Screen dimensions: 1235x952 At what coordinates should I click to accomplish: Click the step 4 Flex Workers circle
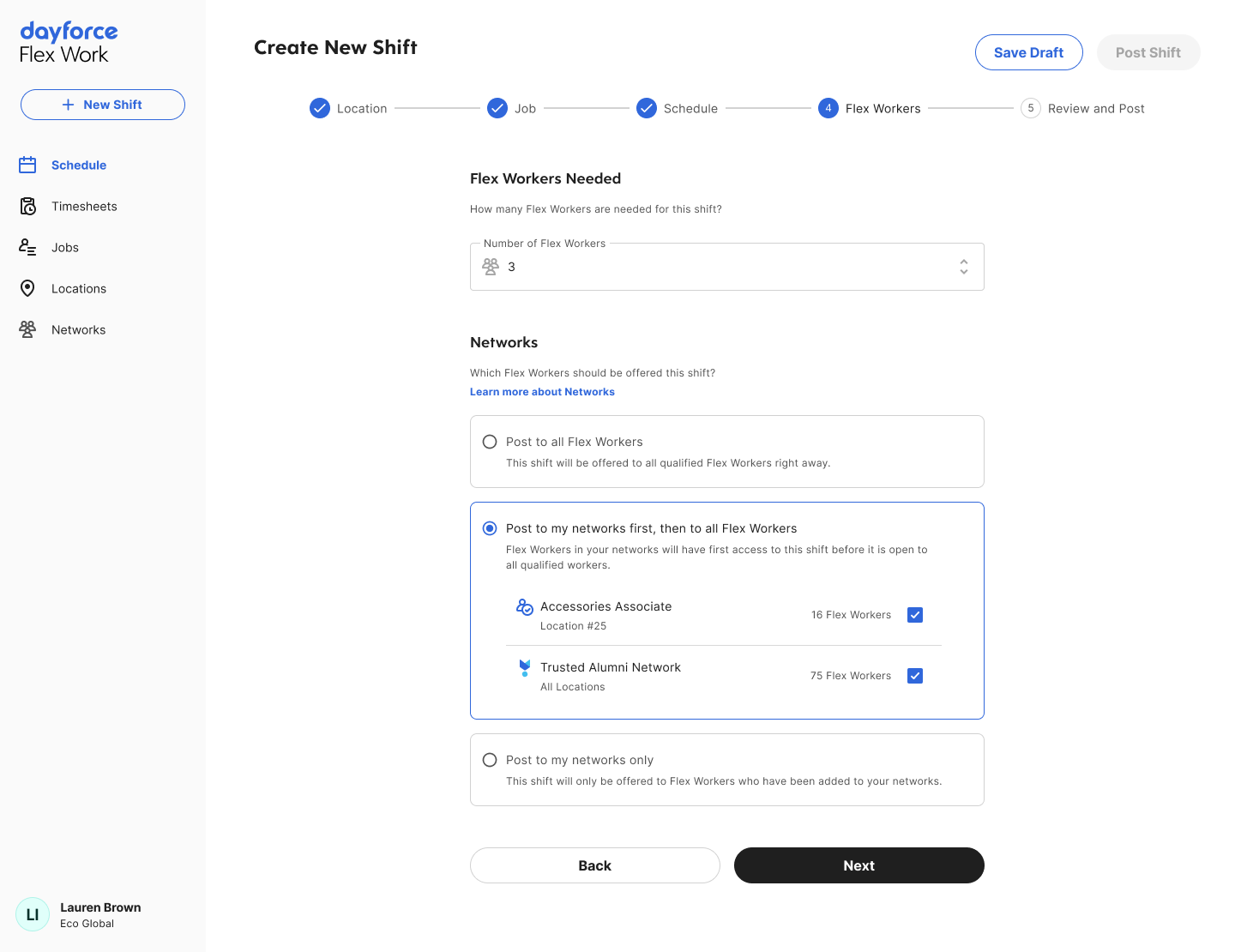point(828,108)
